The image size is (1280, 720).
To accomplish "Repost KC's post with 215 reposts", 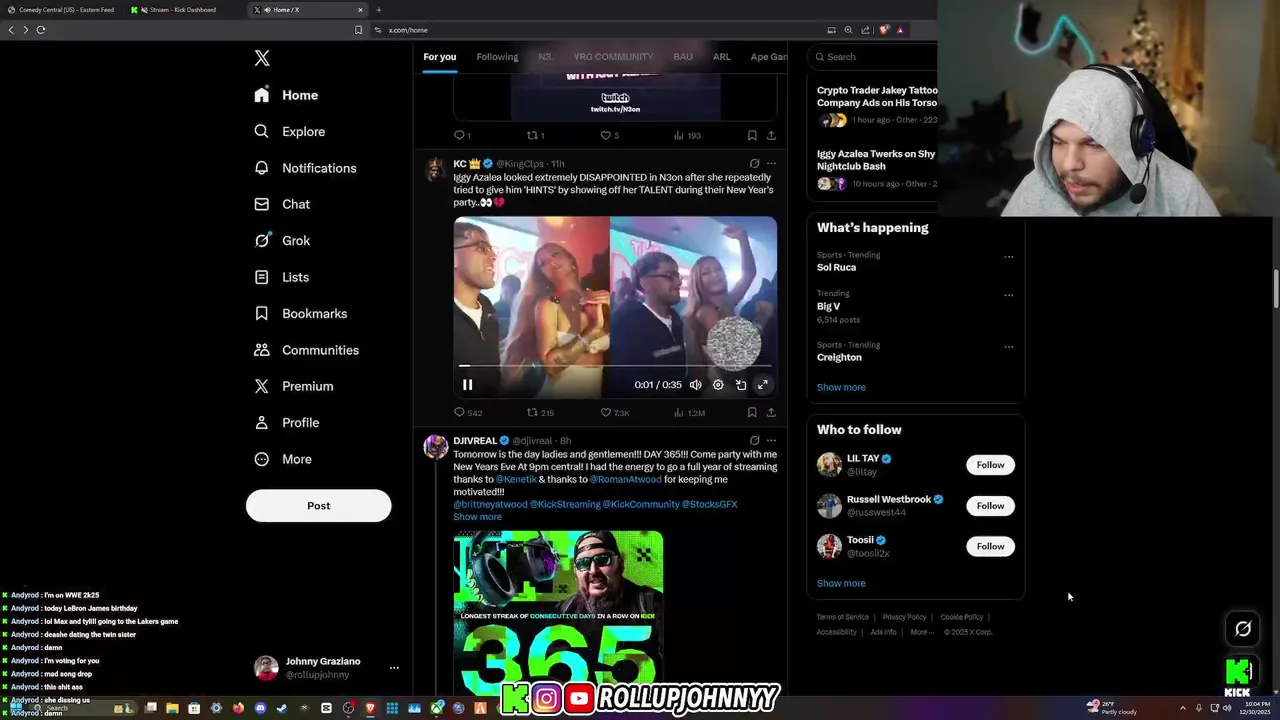I will pyautogui.click(x=540, y=412).
